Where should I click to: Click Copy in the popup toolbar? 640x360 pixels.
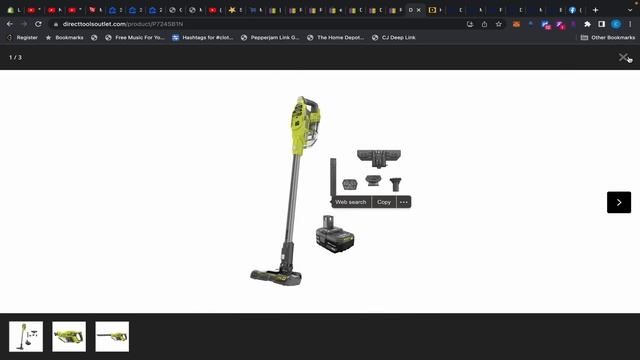pos(384,202)
